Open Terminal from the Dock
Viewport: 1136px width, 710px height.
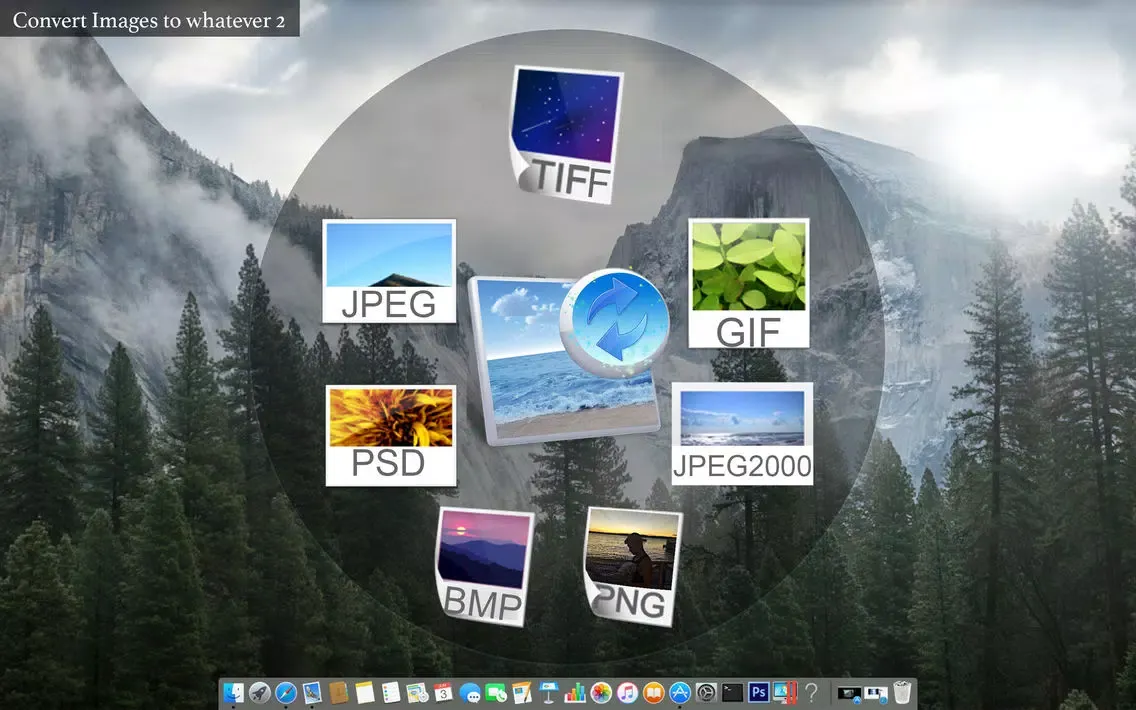[733, 691]
